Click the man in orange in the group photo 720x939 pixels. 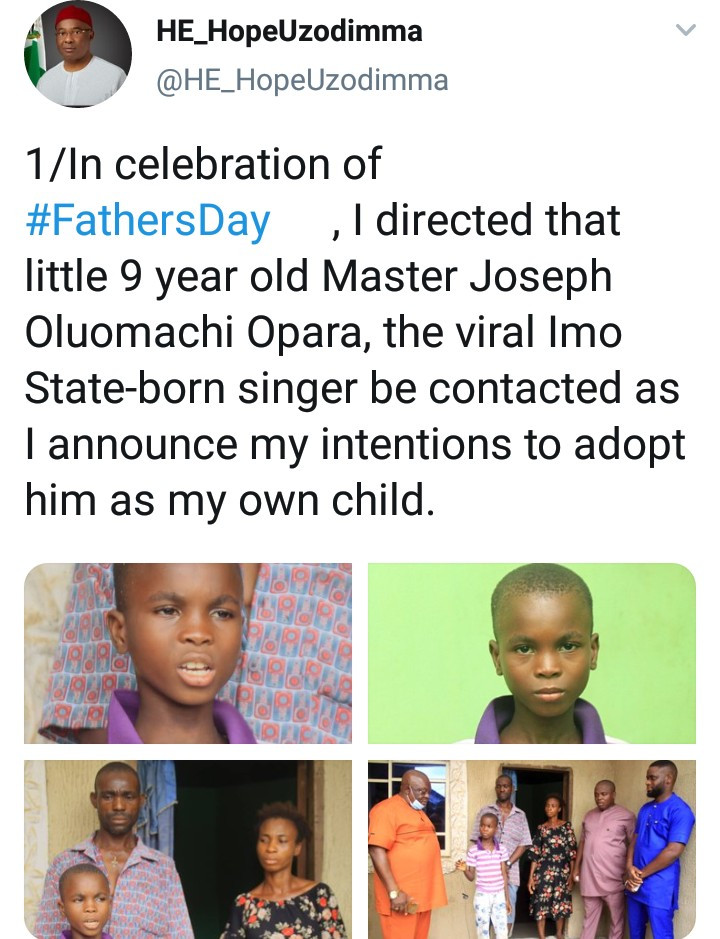[407, 850]
